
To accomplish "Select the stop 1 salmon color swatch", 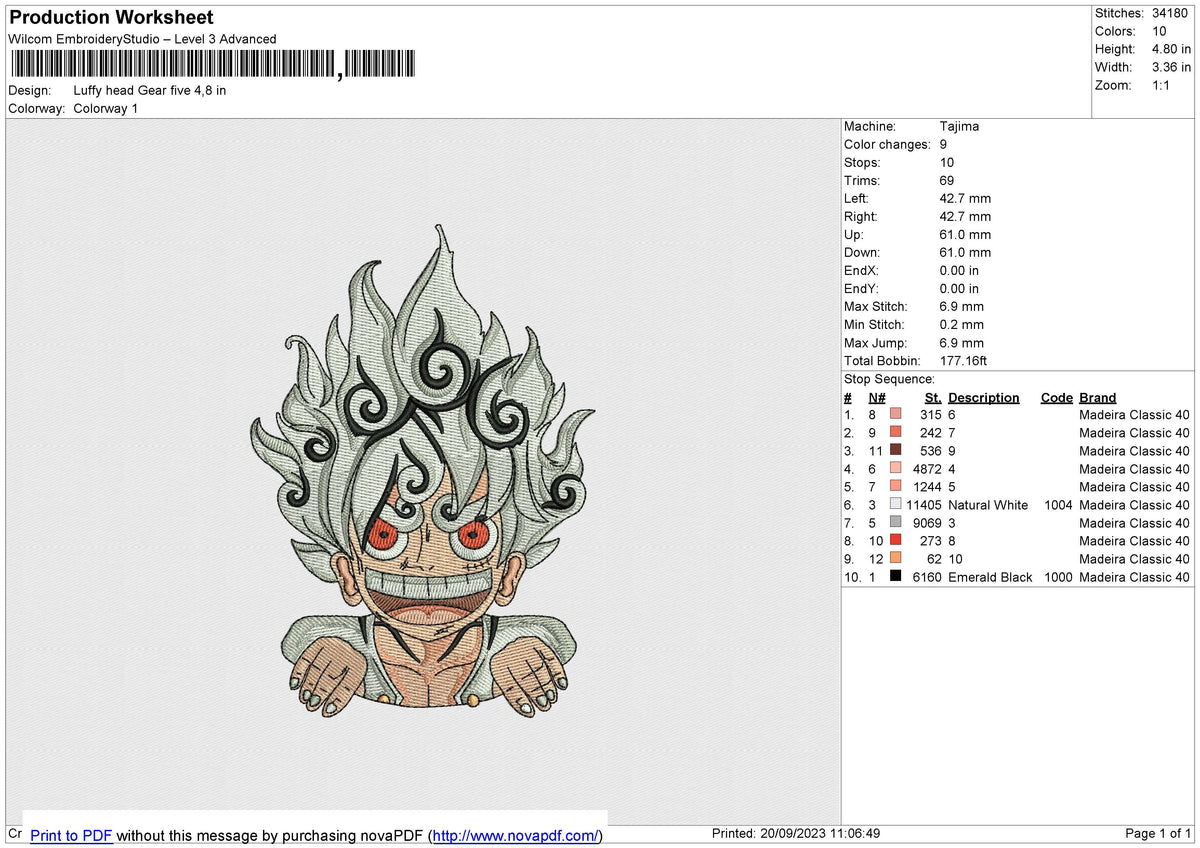I will (x=895, y=414).
